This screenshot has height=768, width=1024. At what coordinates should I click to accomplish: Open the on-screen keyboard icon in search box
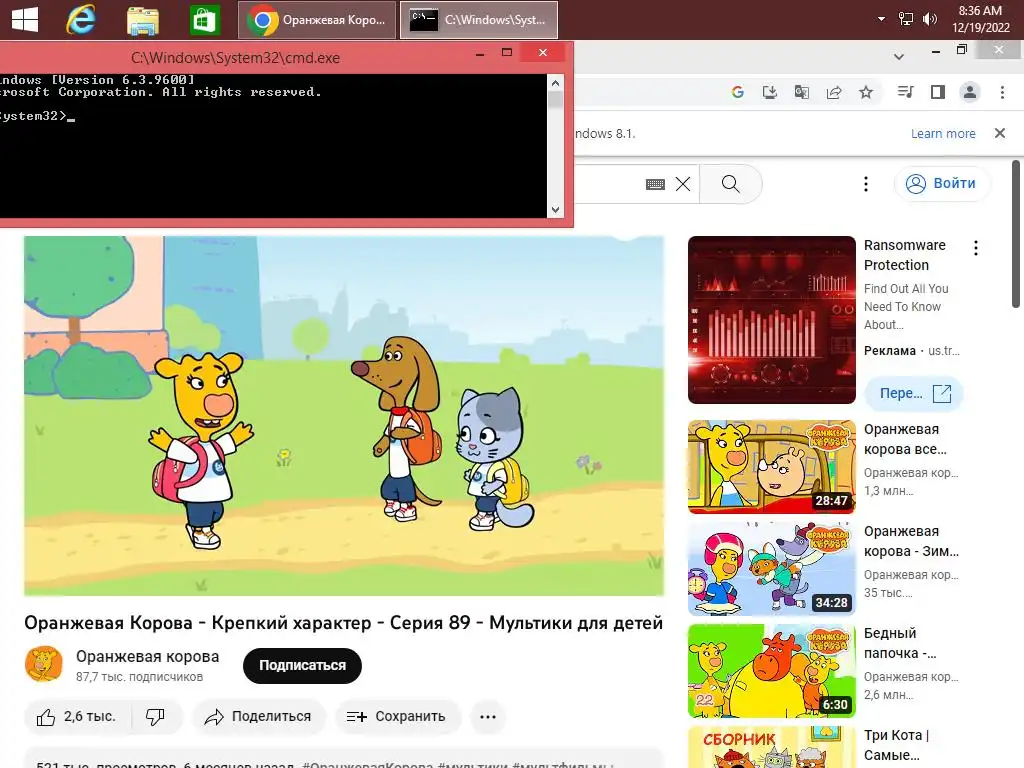(x=655, y=184)
